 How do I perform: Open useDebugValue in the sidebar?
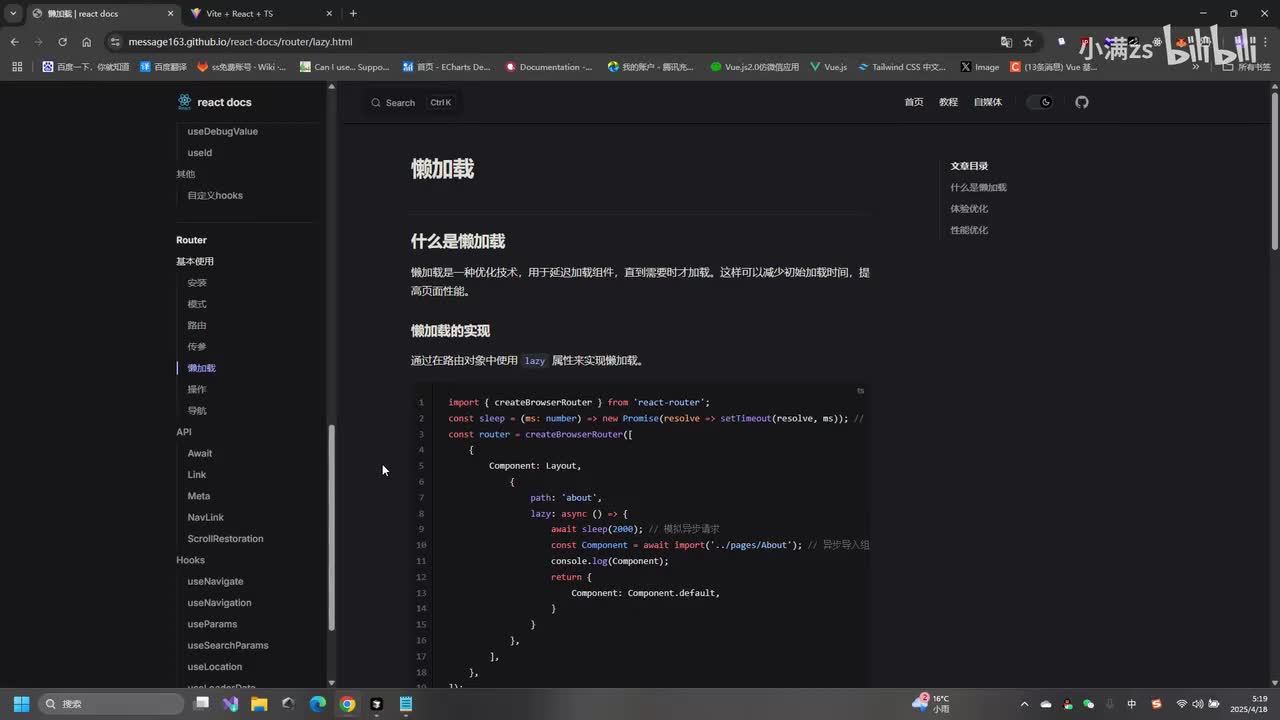(x=223, y=131)
